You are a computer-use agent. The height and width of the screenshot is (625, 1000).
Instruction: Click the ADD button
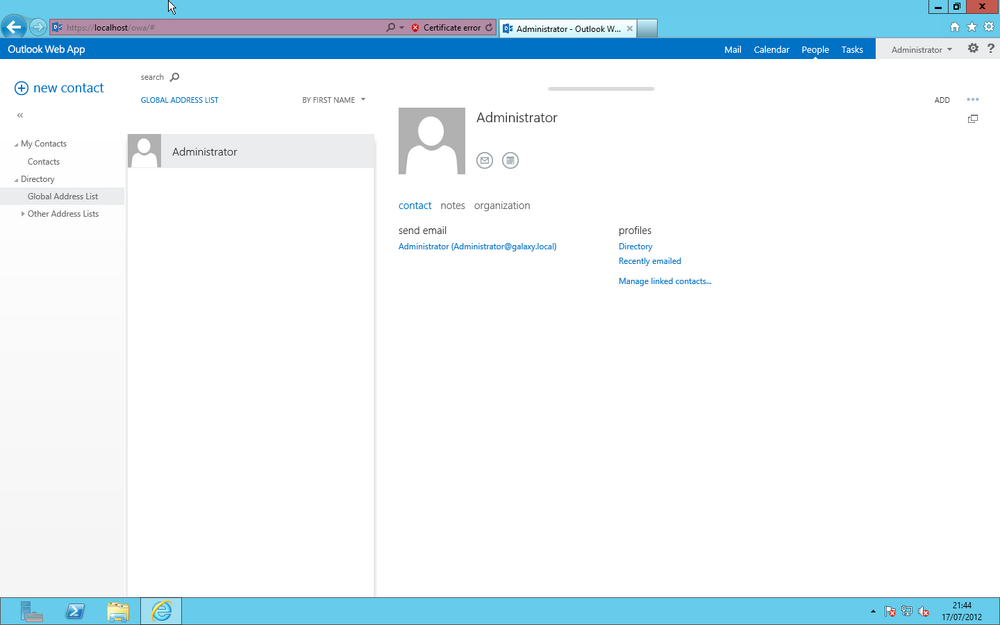942,100
